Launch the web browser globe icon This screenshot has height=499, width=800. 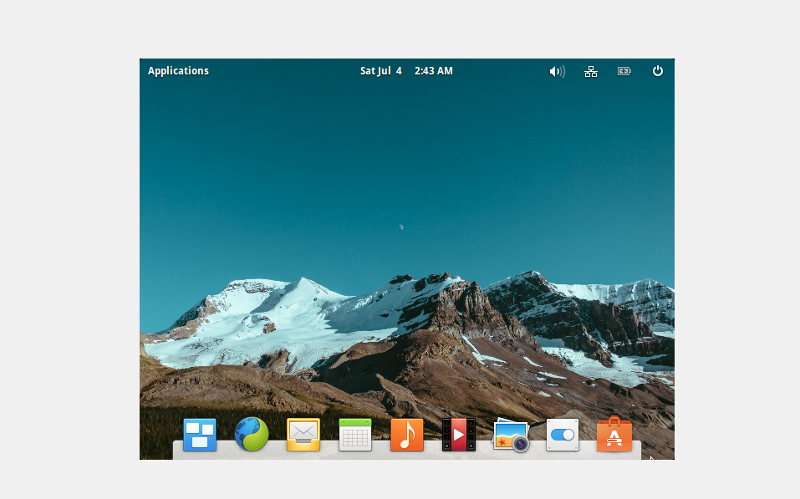(x=252, y=434)
